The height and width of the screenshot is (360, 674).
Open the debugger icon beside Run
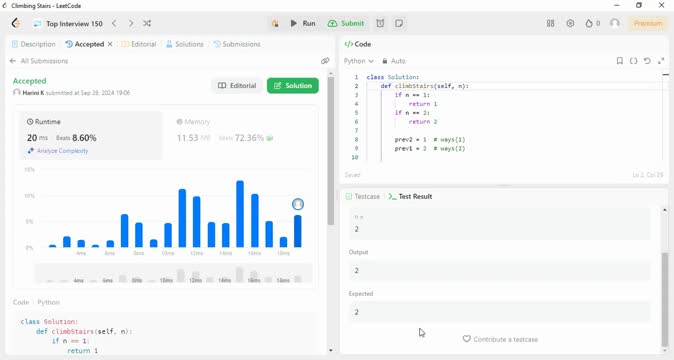pyautogui.click(x=275, y=24)
